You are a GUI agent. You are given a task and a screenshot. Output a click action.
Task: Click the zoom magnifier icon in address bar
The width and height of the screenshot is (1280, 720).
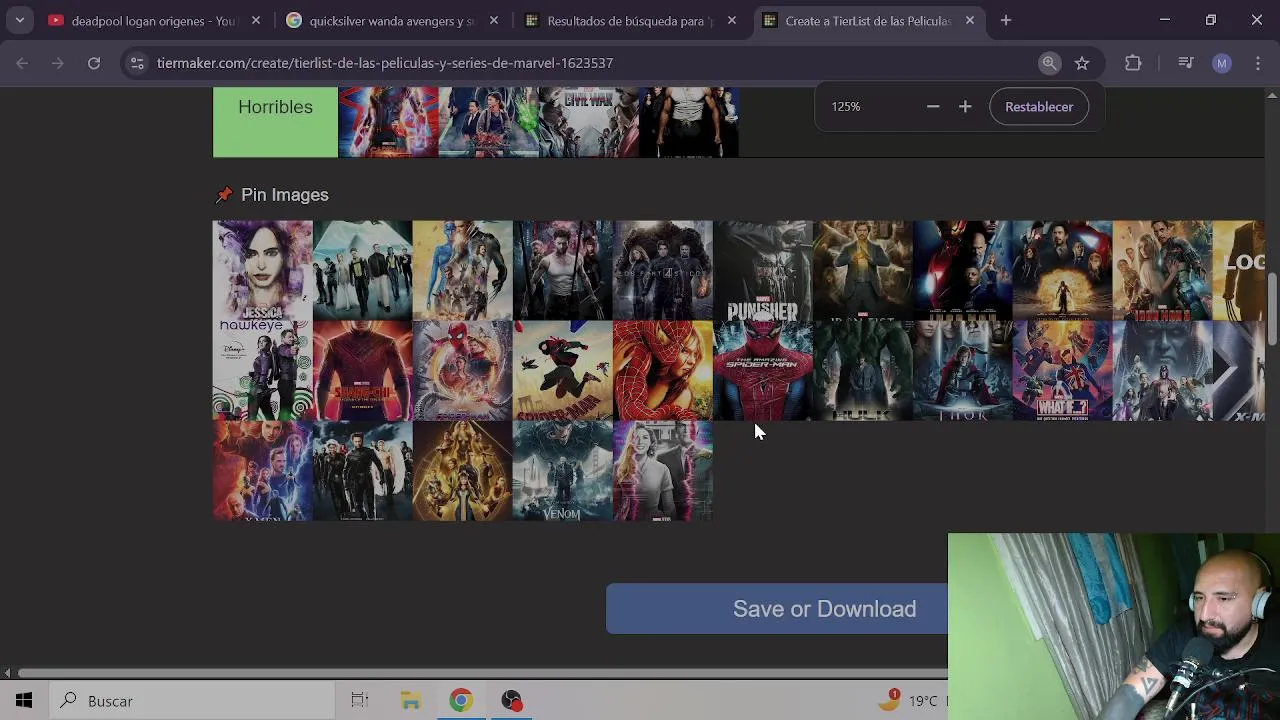pyautogui.click(x=1049, y=63)
